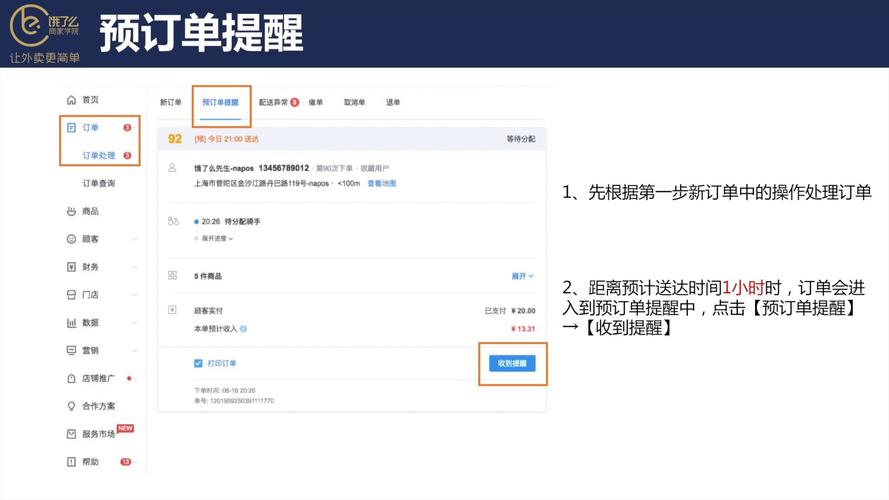Click the home icon beside 首页

point(71,100)
